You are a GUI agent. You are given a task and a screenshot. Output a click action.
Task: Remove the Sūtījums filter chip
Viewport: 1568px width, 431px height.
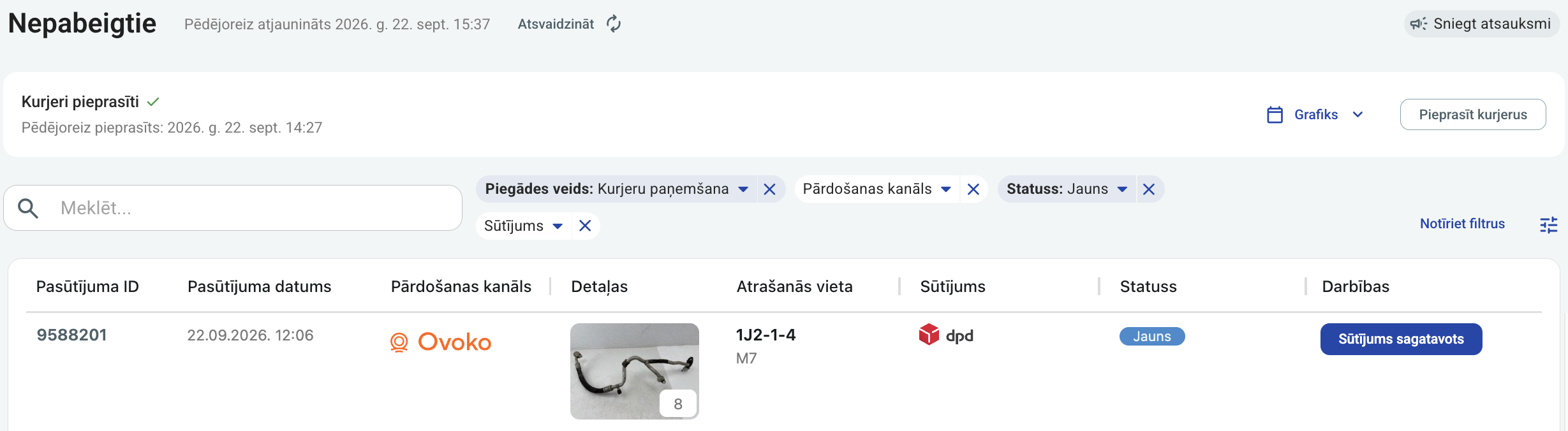pyautogui.click(x=585, y=226)
